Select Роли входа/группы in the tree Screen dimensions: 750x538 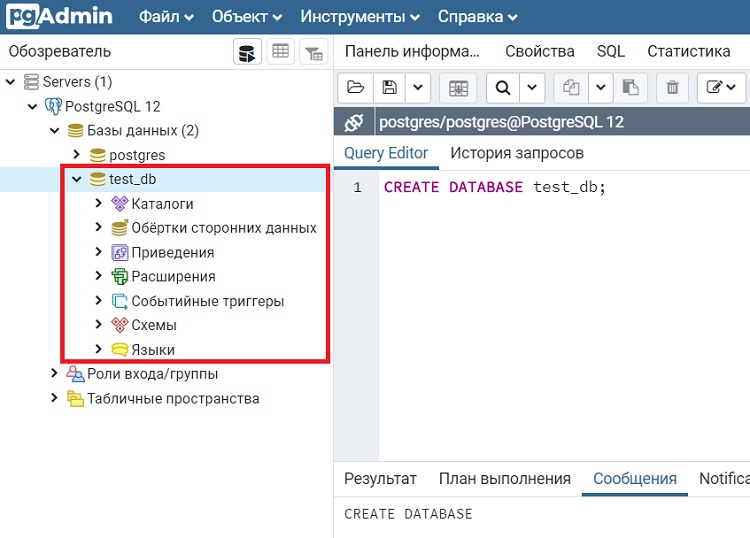click(x=152, y=374)
